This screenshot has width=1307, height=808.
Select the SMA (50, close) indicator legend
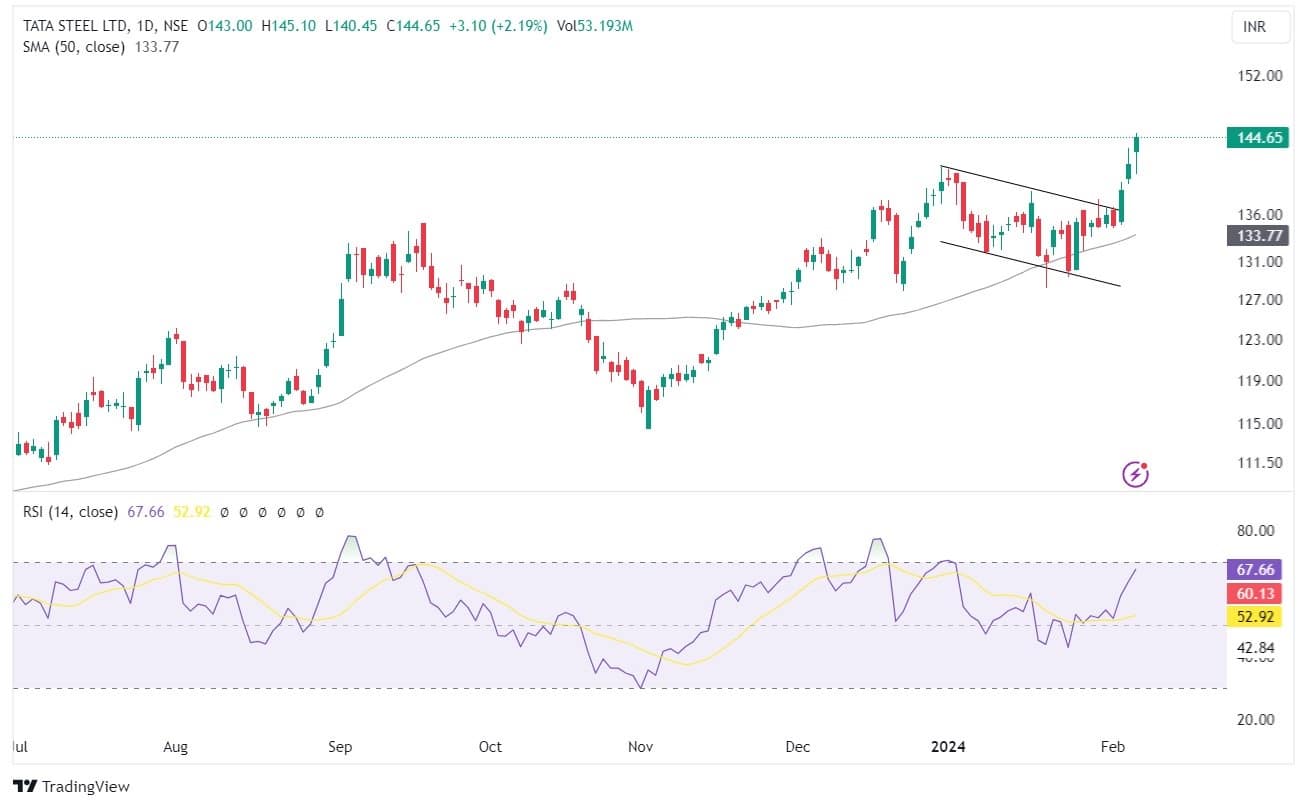pyautogui.click(x=68, y=46)
